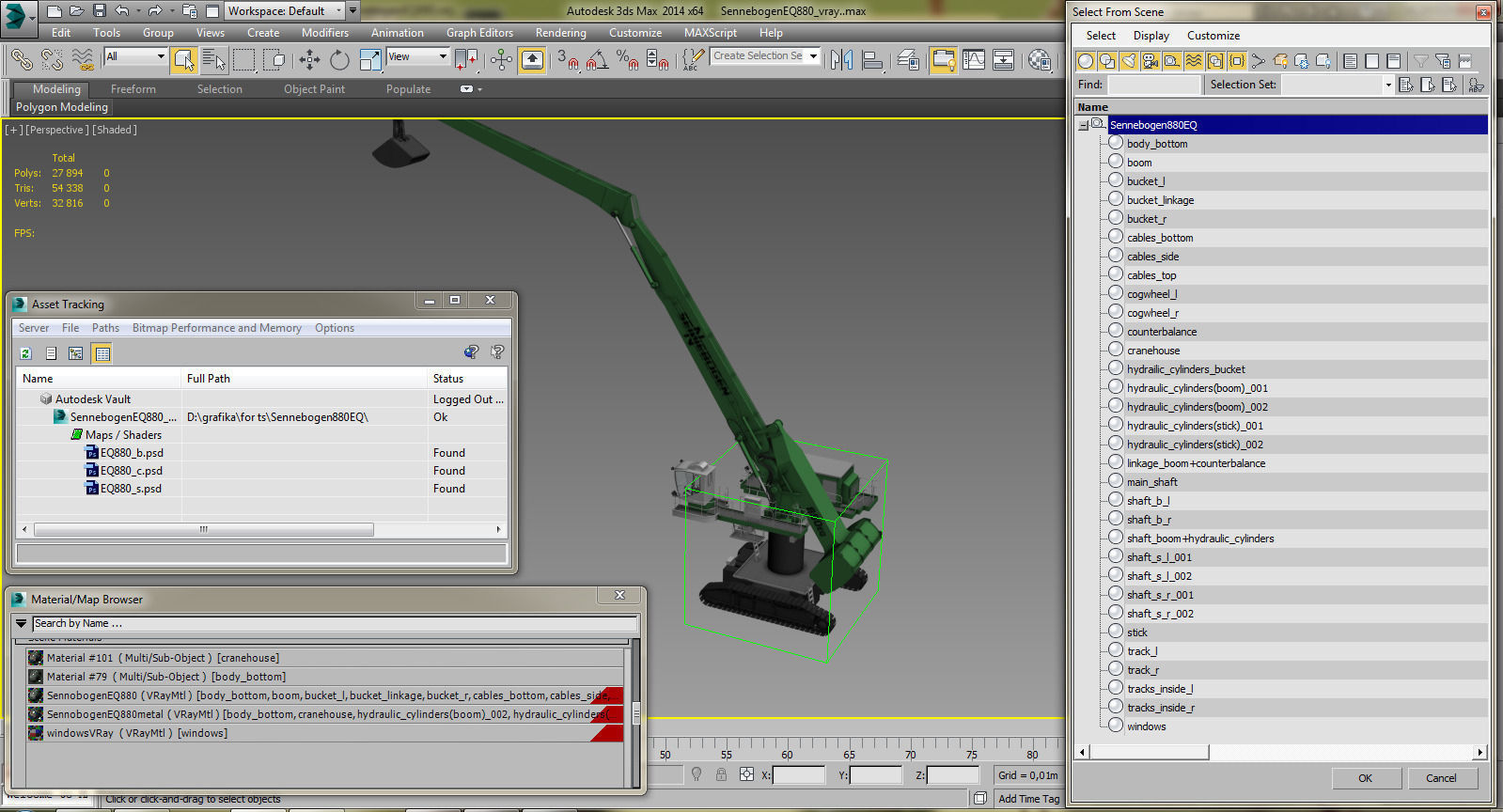Click Select Invert icon in Select From Scene

coord(1448,85)
